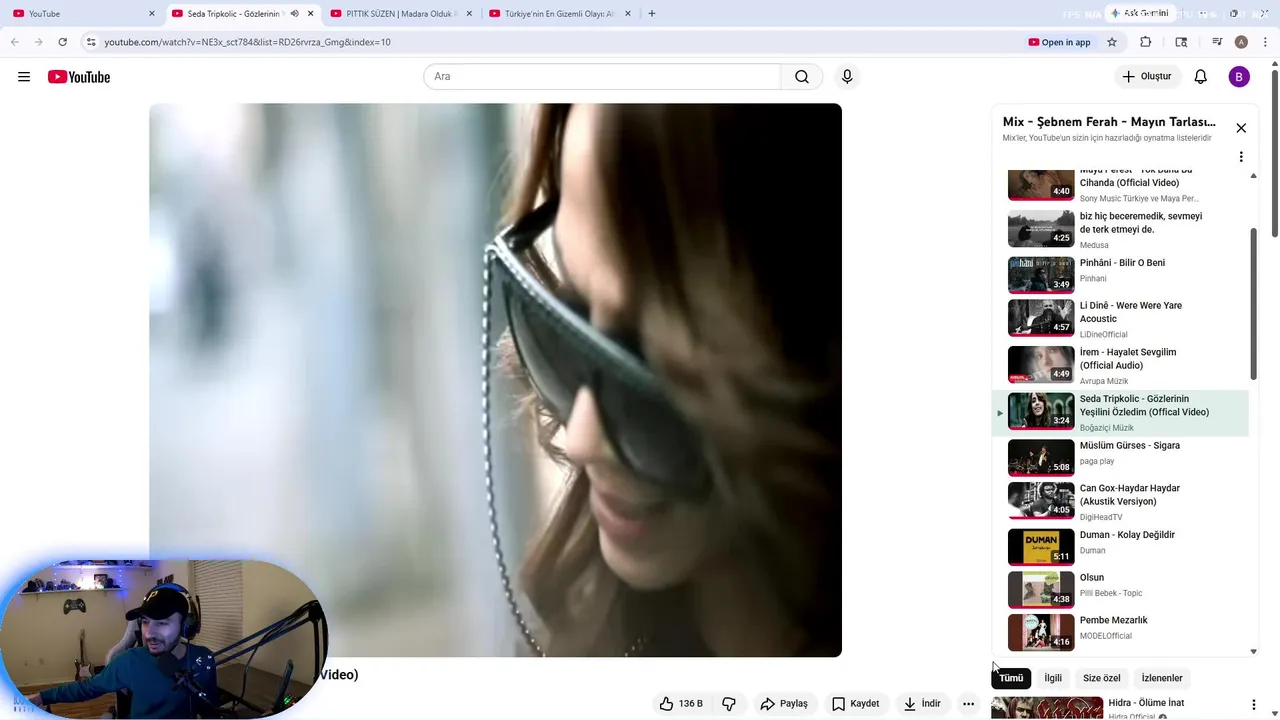This screenshot has height=720, width=1280.
Task: Open 'biz hiç beceremedik' playlist item
Action: coord(1120,229)
